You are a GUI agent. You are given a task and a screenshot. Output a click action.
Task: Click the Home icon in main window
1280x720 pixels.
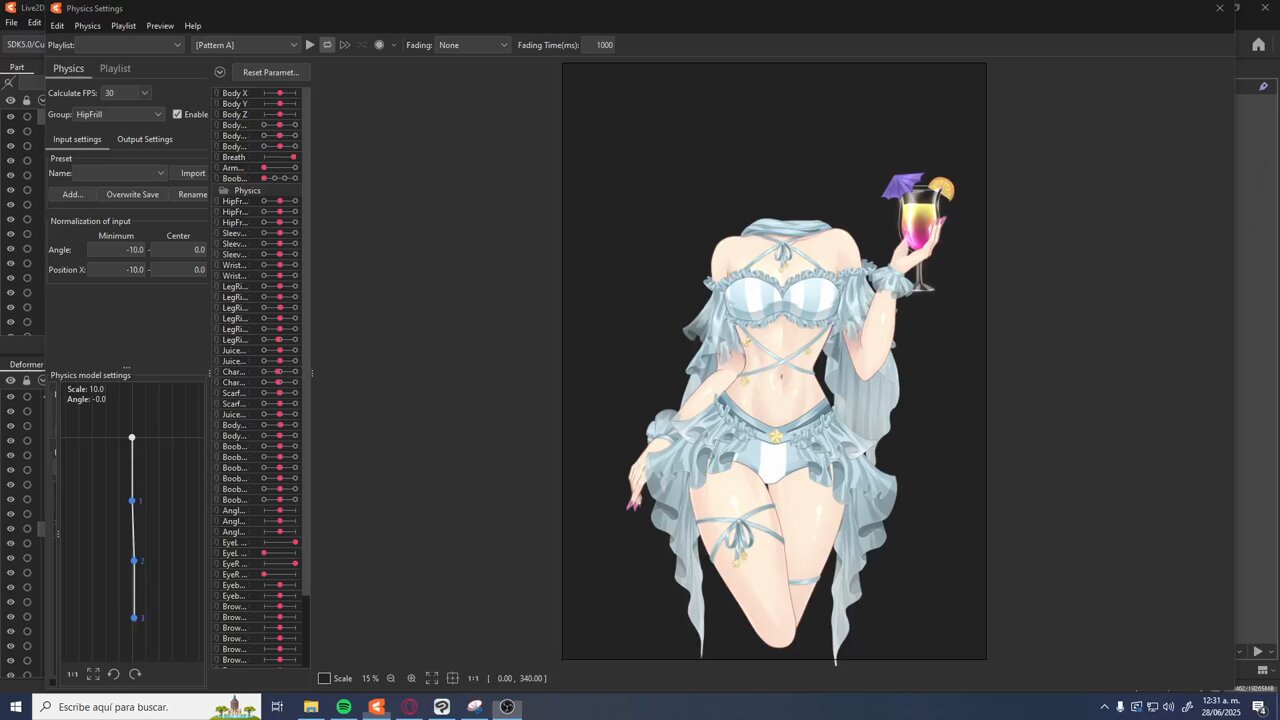(x=1258, y=44)
